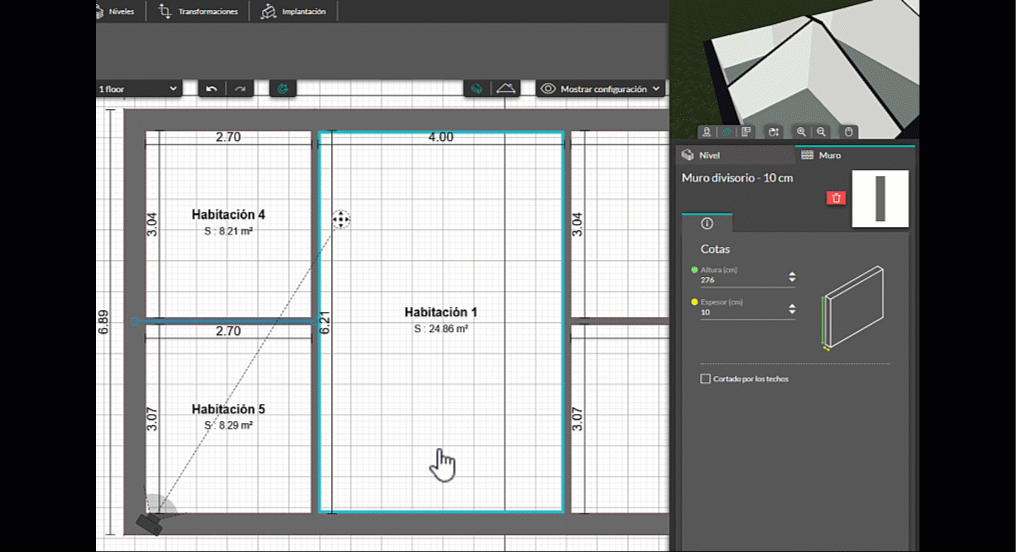Select the first-person view icon under the 3D preview
This screenshot has width=1016, height=552.
pos(706,132)
